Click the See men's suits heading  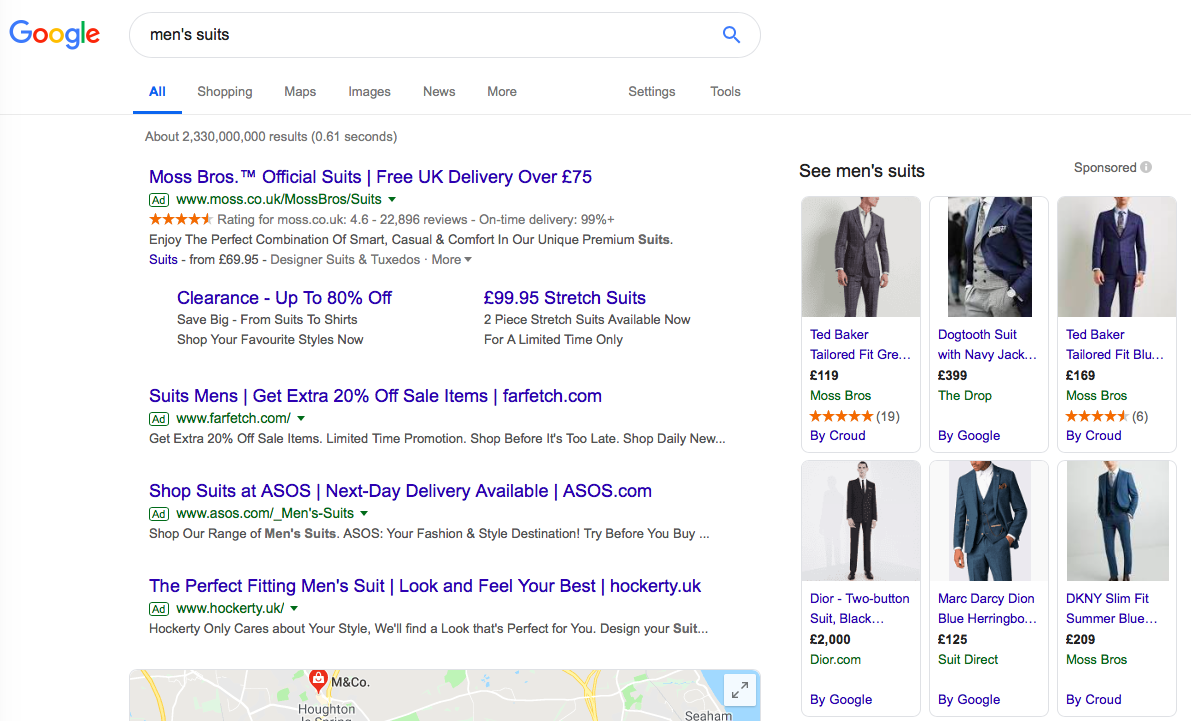click(x=861, y=171)
